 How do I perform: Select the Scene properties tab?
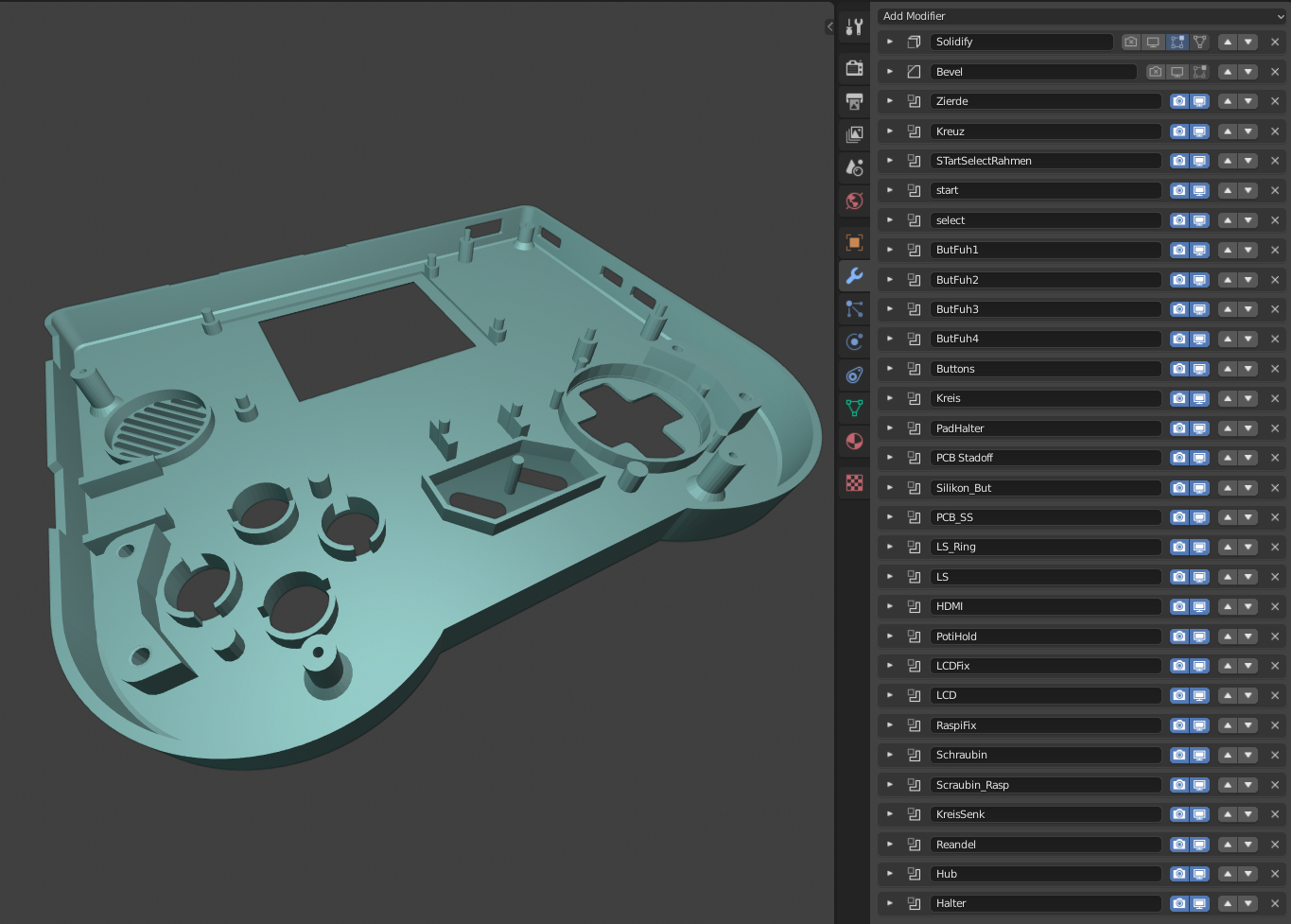(854, 166)
